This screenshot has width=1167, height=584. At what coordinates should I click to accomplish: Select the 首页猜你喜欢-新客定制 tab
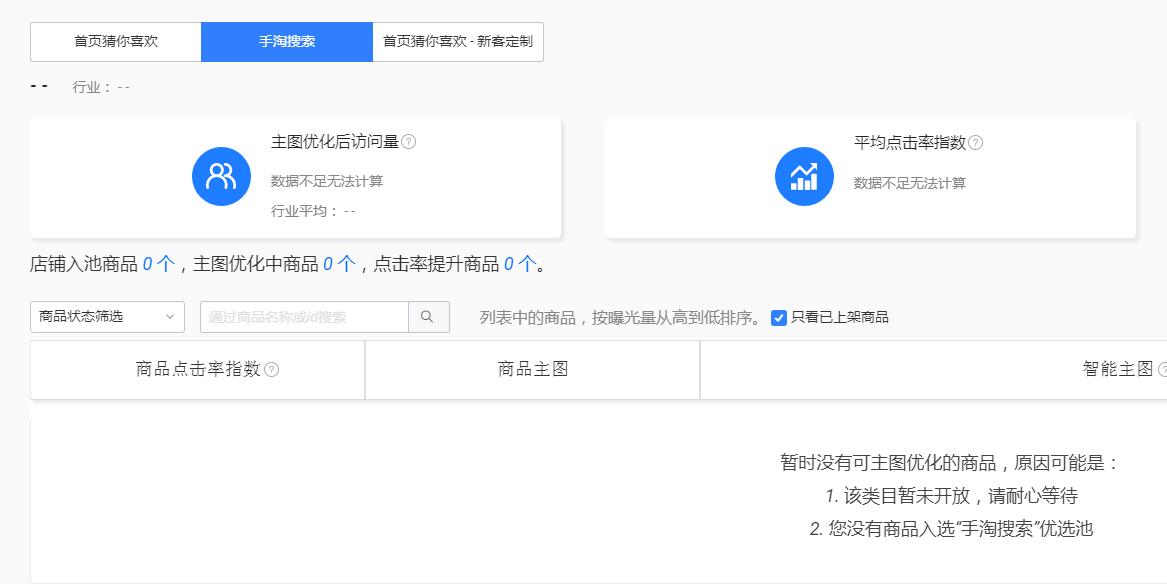point(459,41)
